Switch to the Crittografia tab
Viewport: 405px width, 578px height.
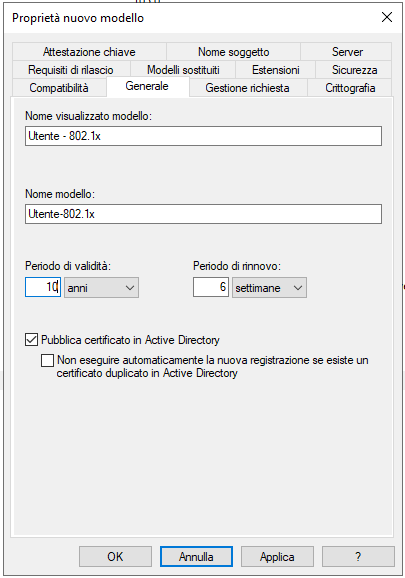(x=350, y=88)
